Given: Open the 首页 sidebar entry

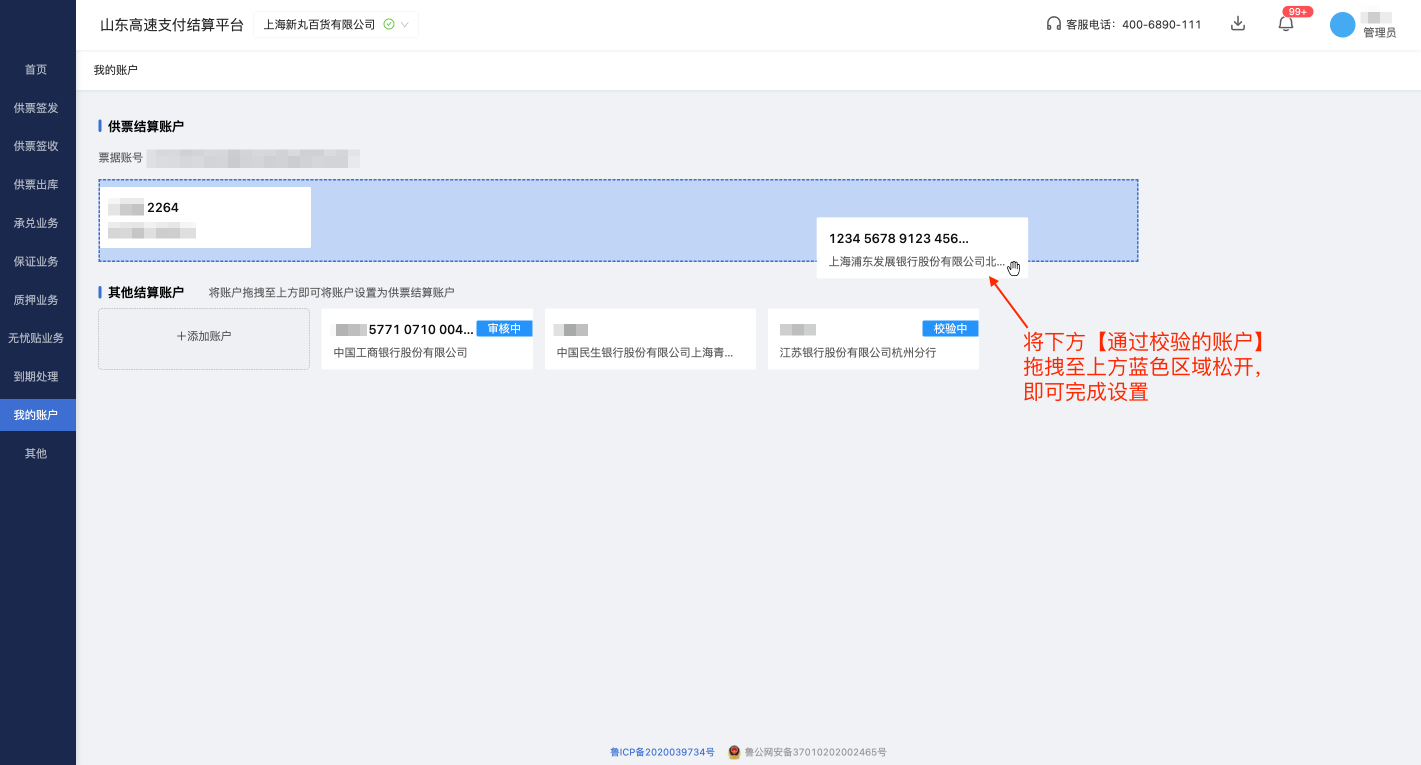Looking at the screenshot, I should (36, 69).
